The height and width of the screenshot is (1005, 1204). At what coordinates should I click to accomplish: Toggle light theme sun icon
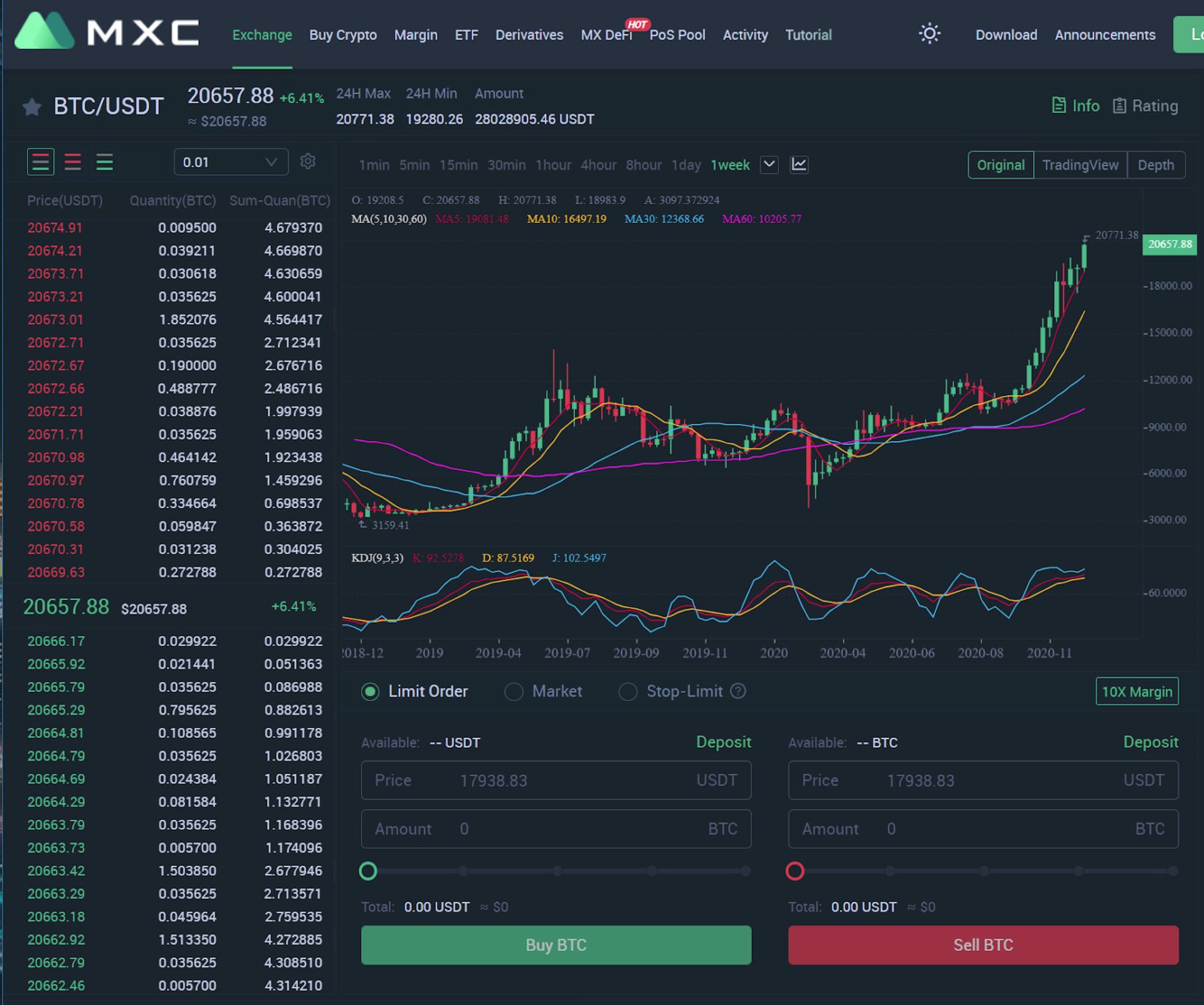(x=929, y=34)
